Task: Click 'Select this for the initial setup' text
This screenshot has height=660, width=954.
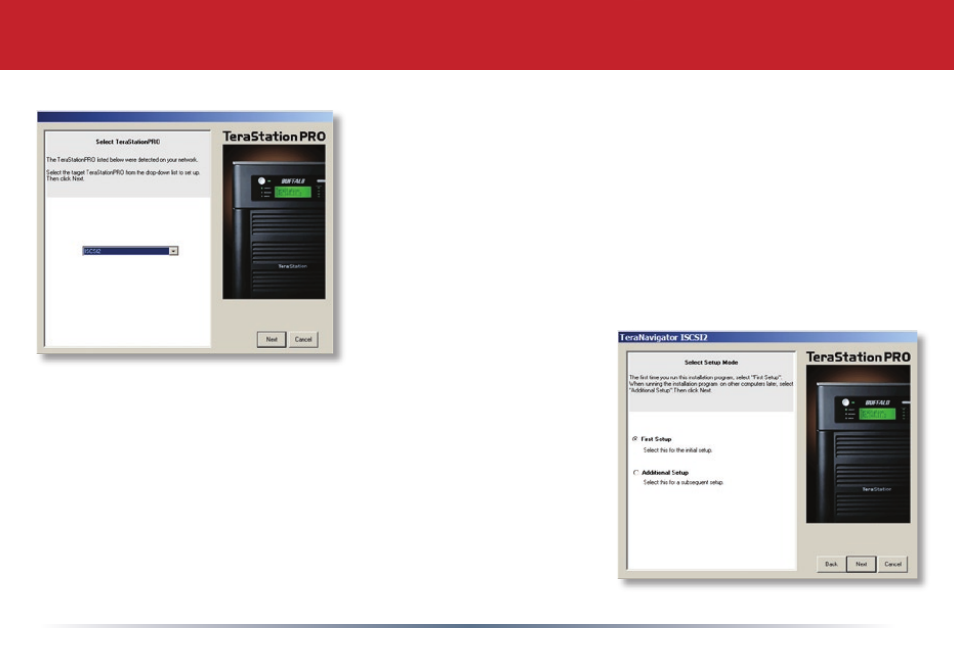Action: 677,450
